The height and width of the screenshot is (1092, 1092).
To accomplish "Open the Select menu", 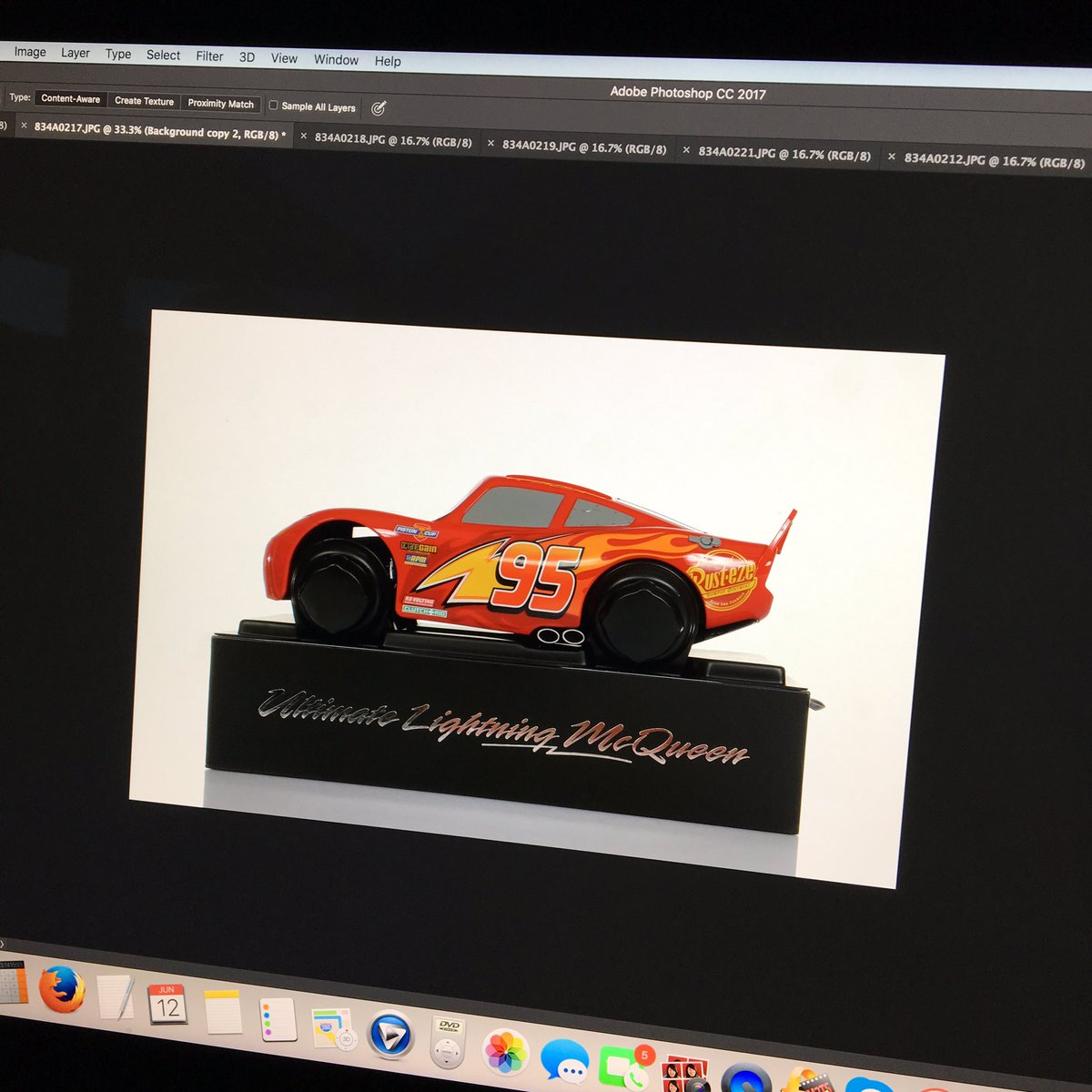I will point(164,55).
